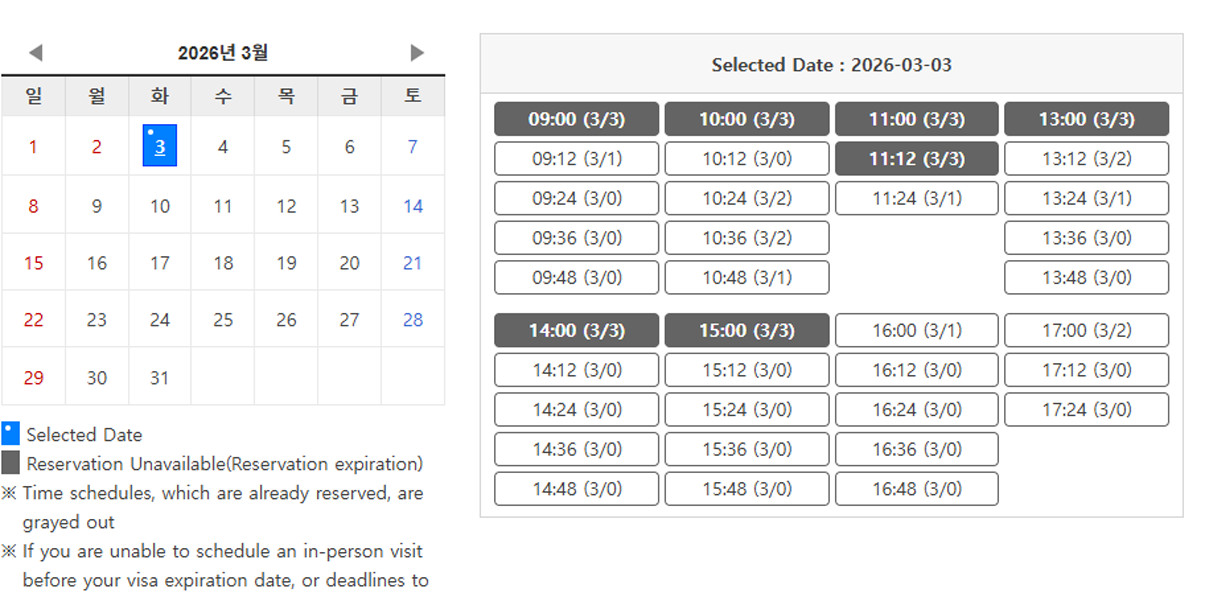This screenshot has width=1205, height=601.
Task: Select March 25 on the calendar
Action: (x=223, y=320)
